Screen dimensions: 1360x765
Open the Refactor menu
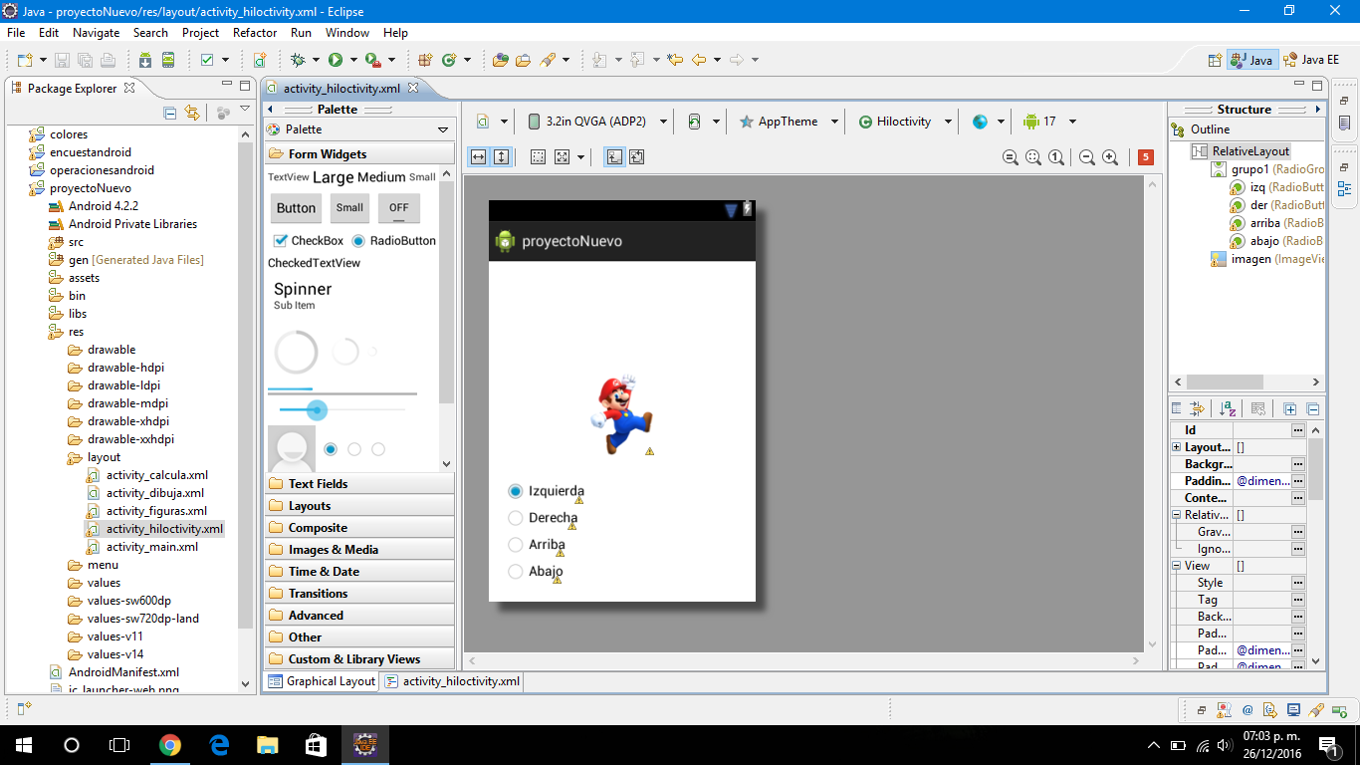(255, 33)
